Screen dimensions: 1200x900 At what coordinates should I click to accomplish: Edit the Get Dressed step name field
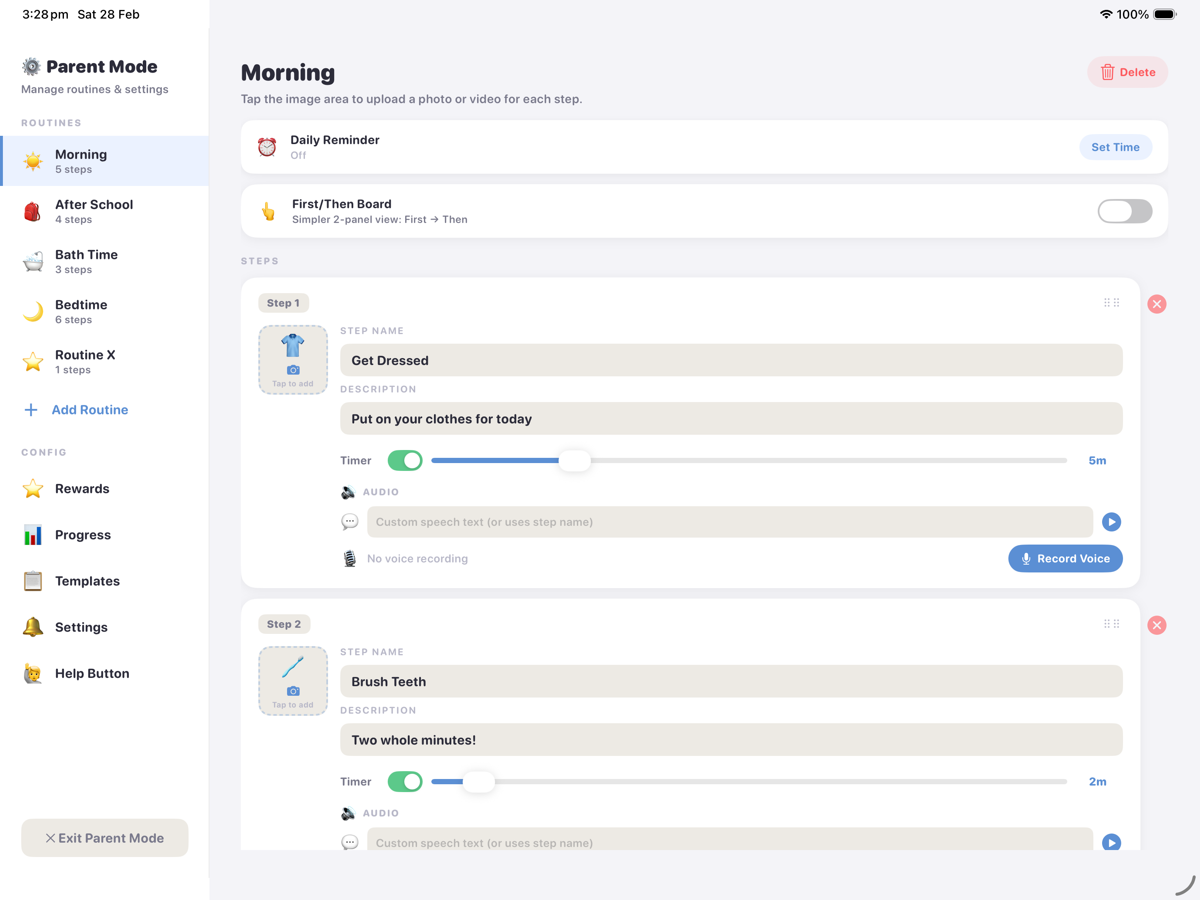pos(731,360)
